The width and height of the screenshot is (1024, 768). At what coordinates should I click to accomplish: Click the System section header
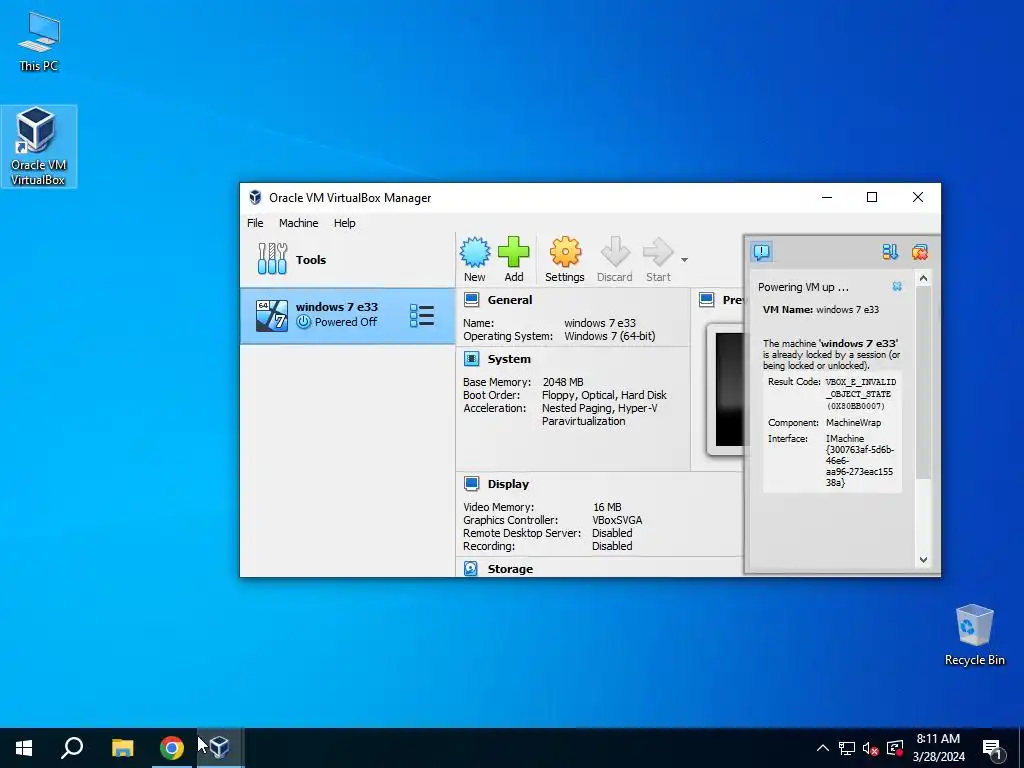(x=509, y=359)
